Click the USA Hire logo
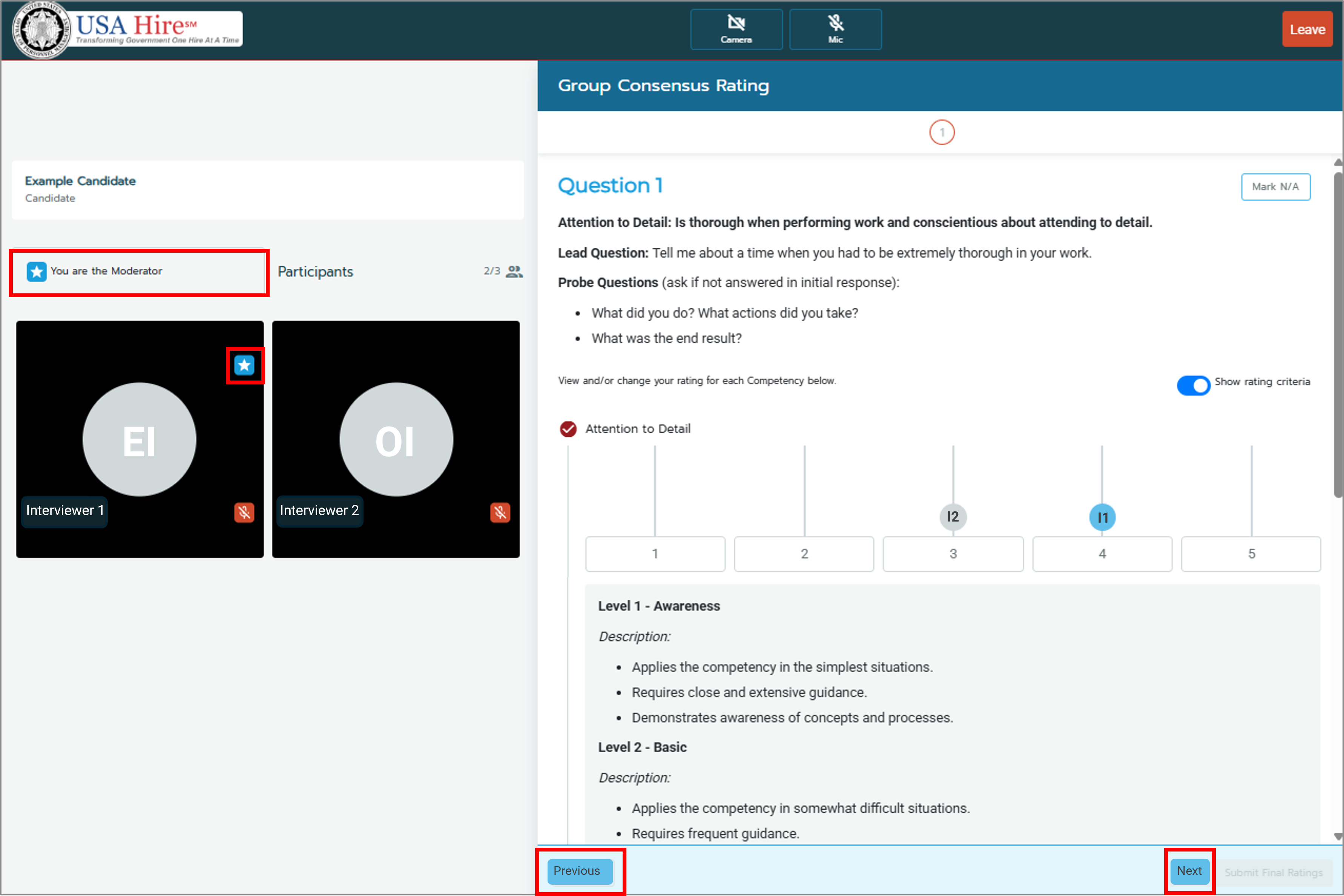This screenshot has height=896, width=1344. tap(127, 29)
